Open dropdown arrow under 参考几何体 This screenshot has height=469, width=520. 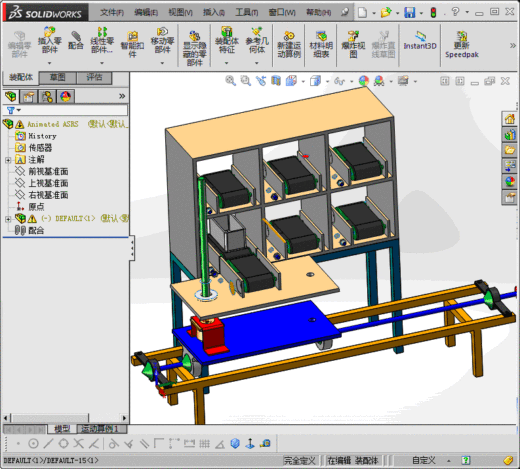pyautogui.click(x=257, y=63)
